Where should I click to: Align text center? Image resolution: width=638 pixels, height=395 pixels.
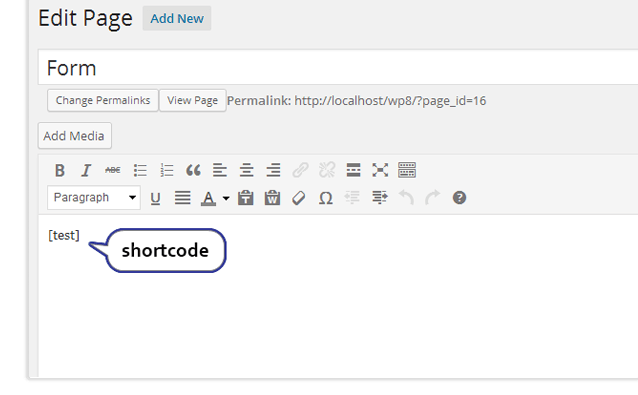coord(247,170)
